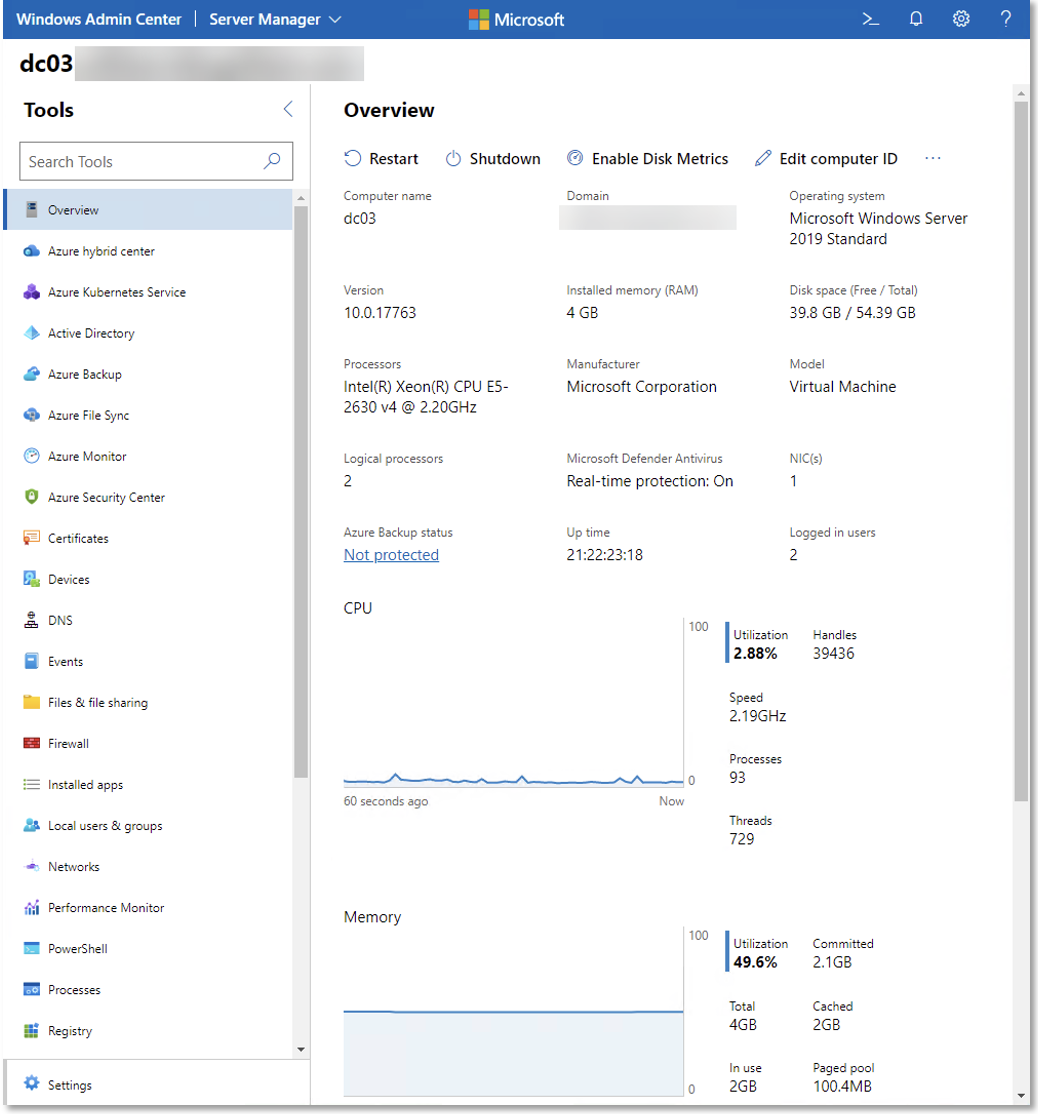Viewport: 1038px width, 1114px height.
Task: Collapse the Tools pane with the chevron
Action: 288,109
